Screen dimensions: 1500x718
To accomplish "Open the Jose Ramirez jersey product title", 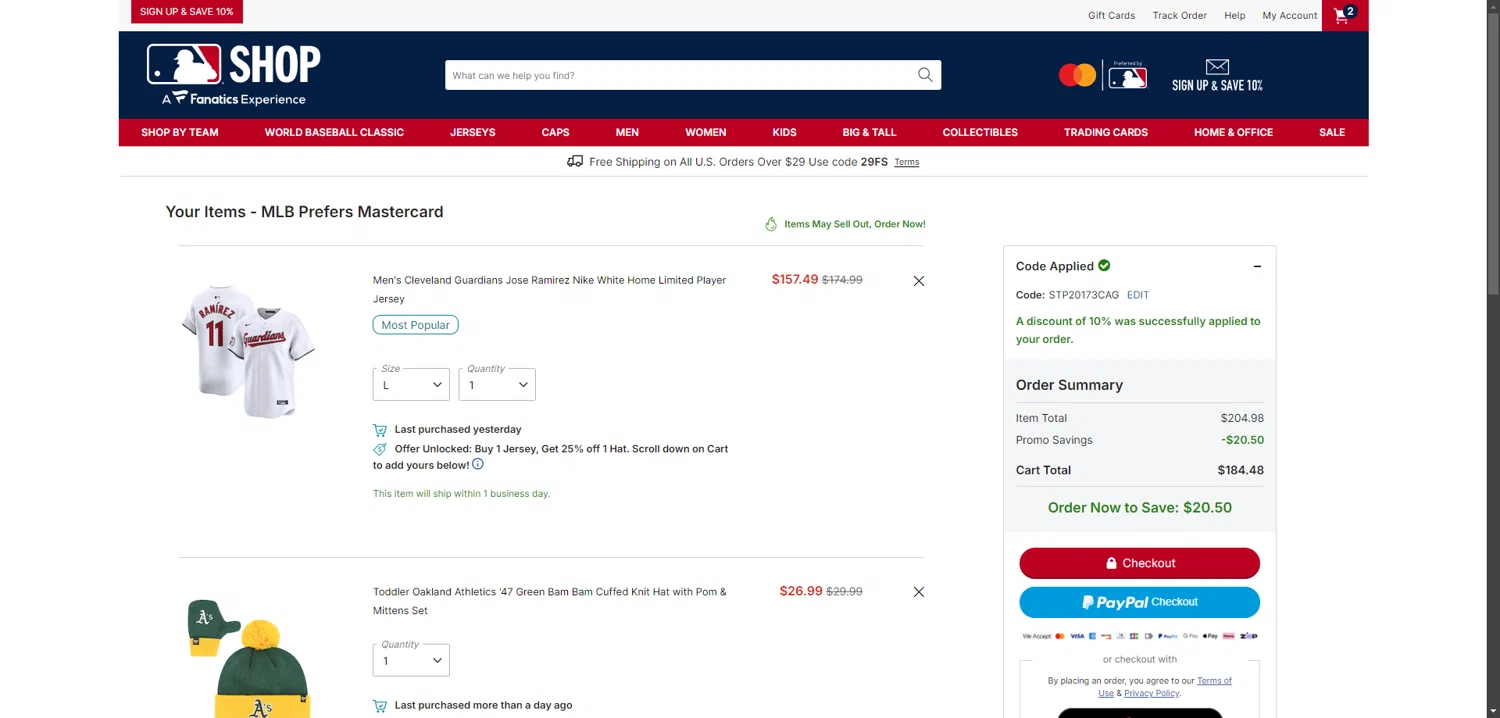I will pyautogui.click(x=549, y=289).
